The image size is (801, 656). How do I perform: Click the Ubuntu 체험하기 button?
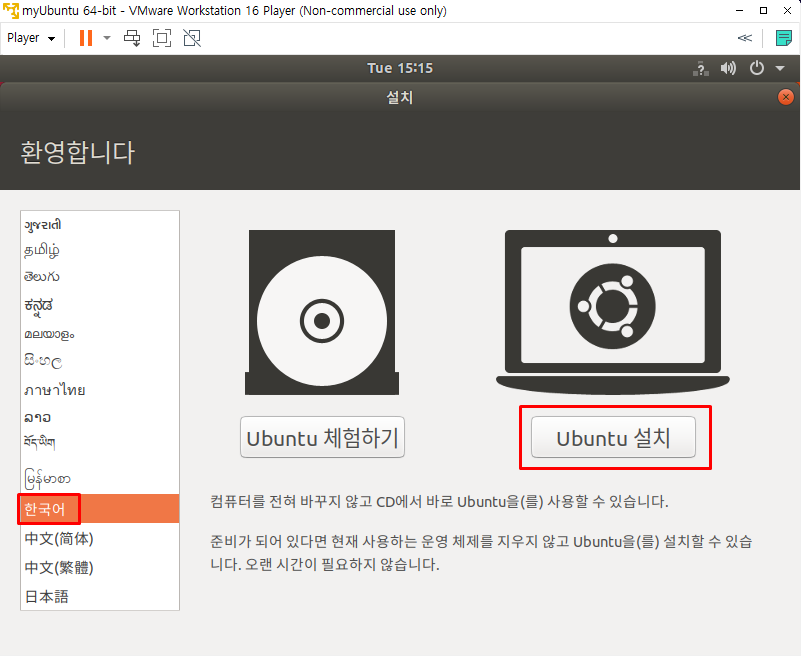[x=322, y=437]
